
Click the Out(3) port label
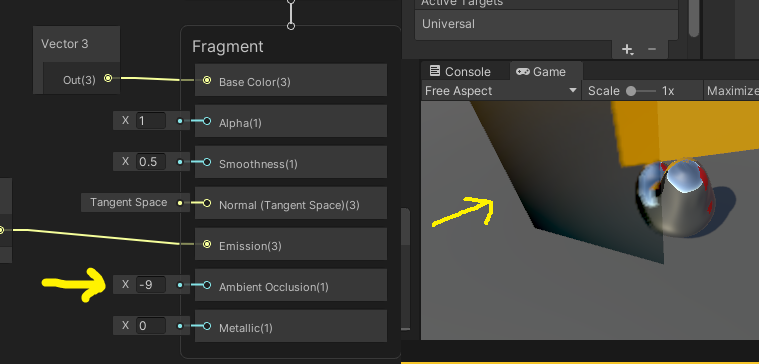click(x=79, y=80)
